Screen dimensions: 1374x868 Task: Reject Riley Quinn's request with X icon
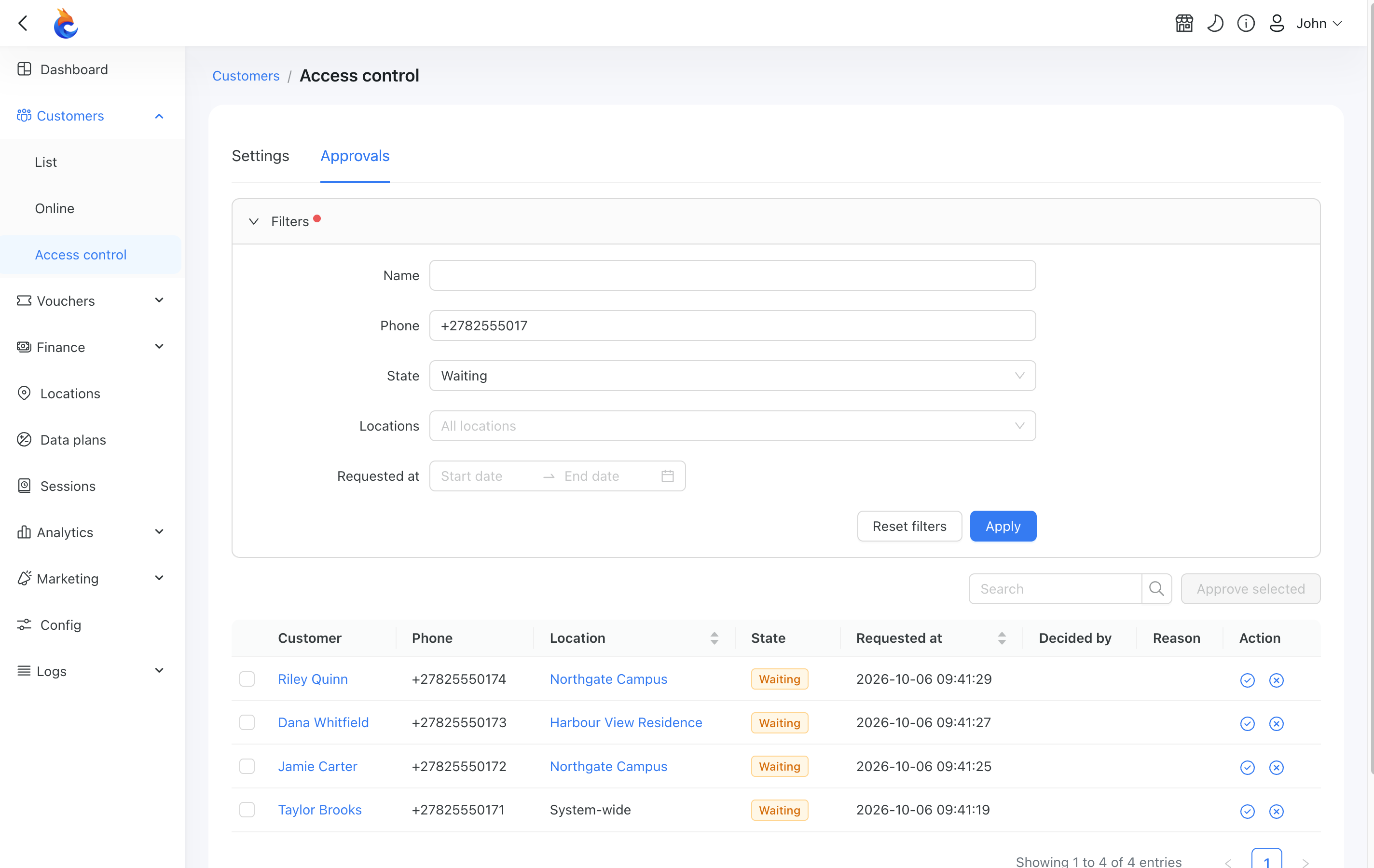[x=1277, y=680]
